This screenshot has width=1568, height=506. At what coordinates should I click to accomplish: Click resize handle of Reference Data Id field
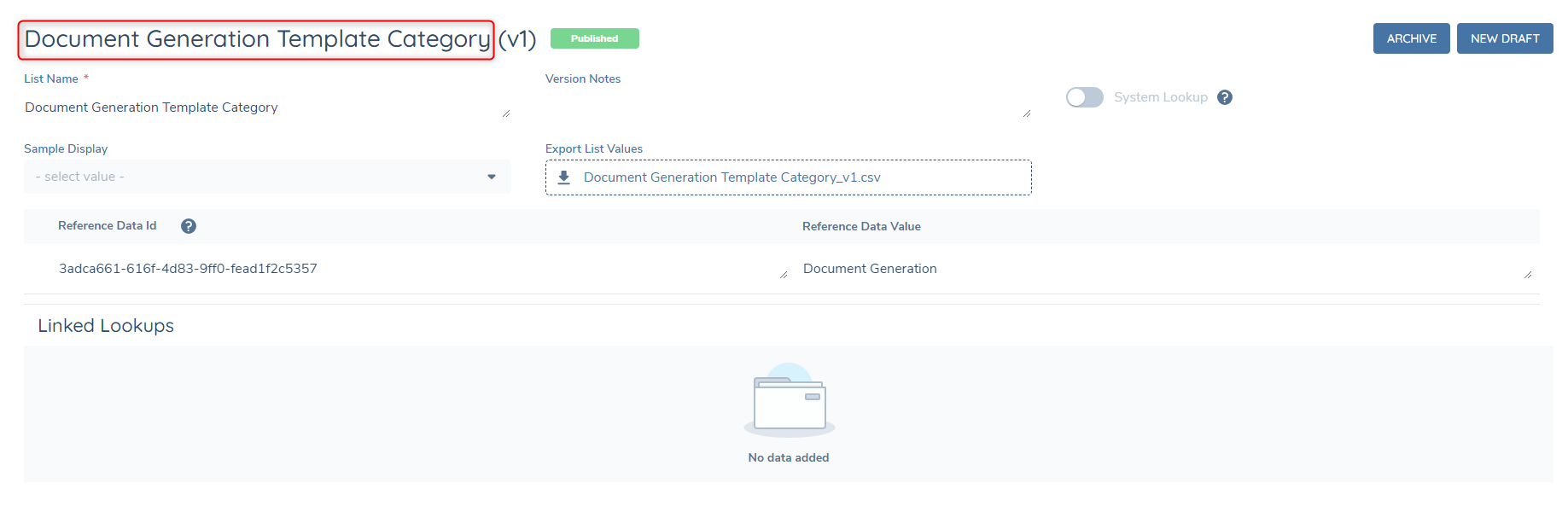coord(783,274)
